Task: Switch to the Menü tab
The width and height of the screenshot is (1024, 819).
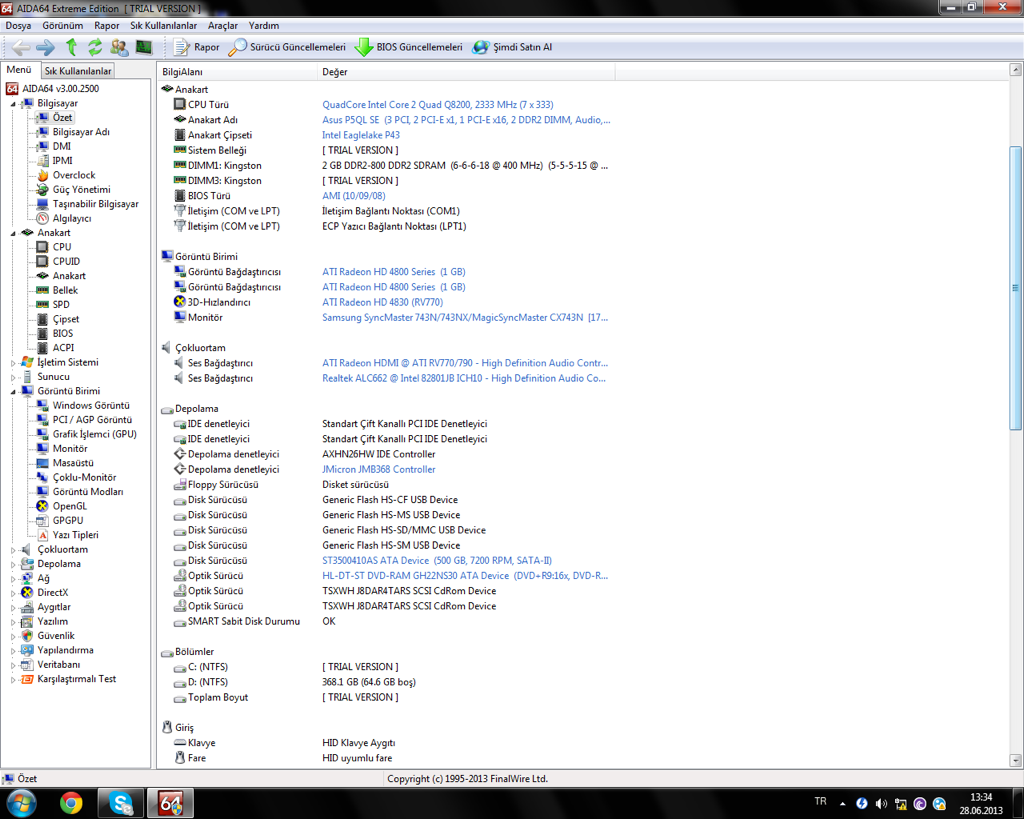Action: point(19,70)
